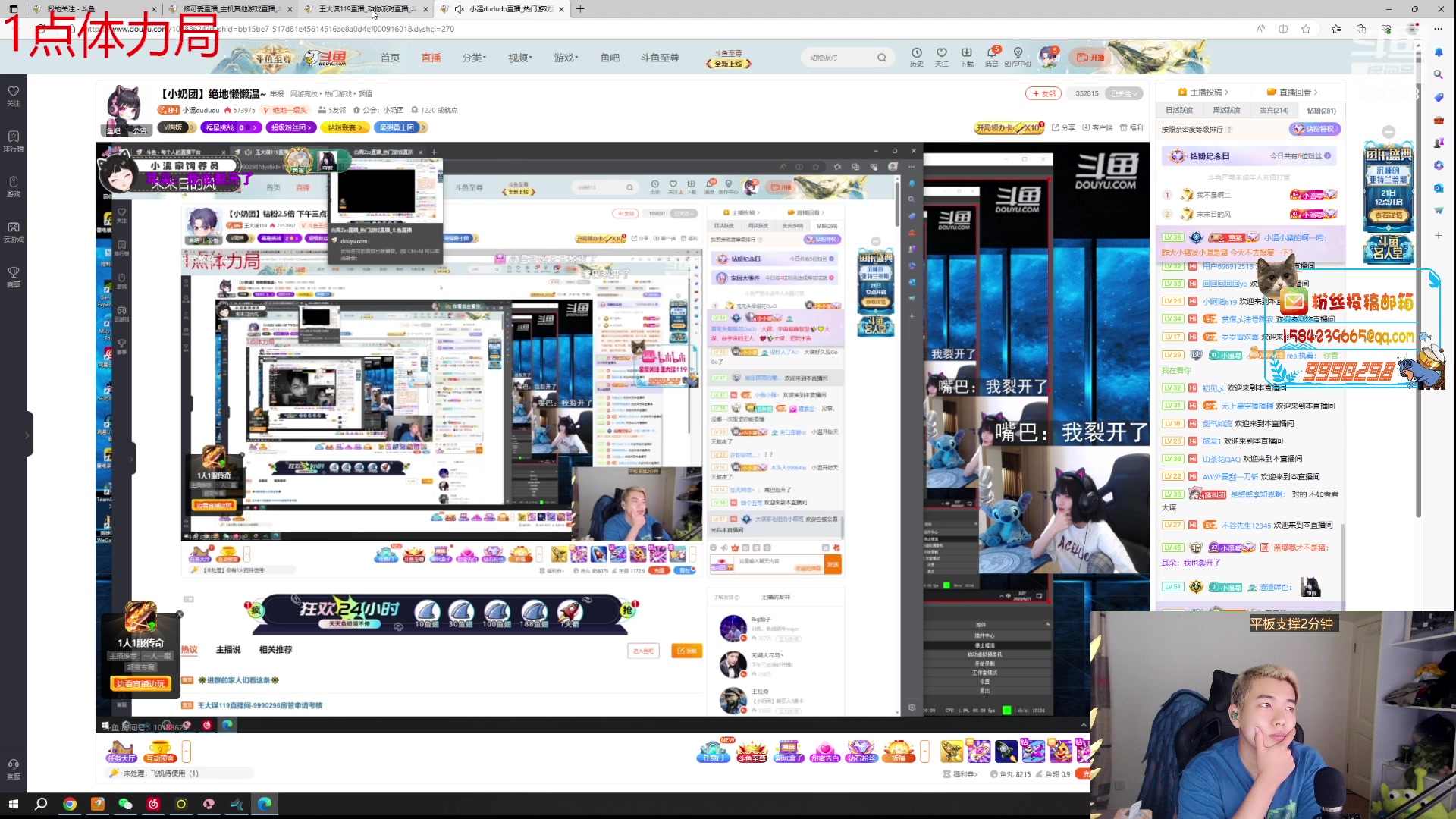1456x819 pixels.
Task: Open 云游戏 cloud gaming in left sidebar
Action: point(14,232)
